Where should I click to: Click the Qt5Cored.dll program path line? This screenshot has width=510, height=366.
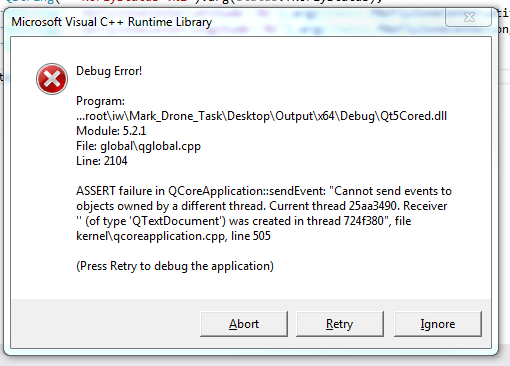click(x=261, y=116)
